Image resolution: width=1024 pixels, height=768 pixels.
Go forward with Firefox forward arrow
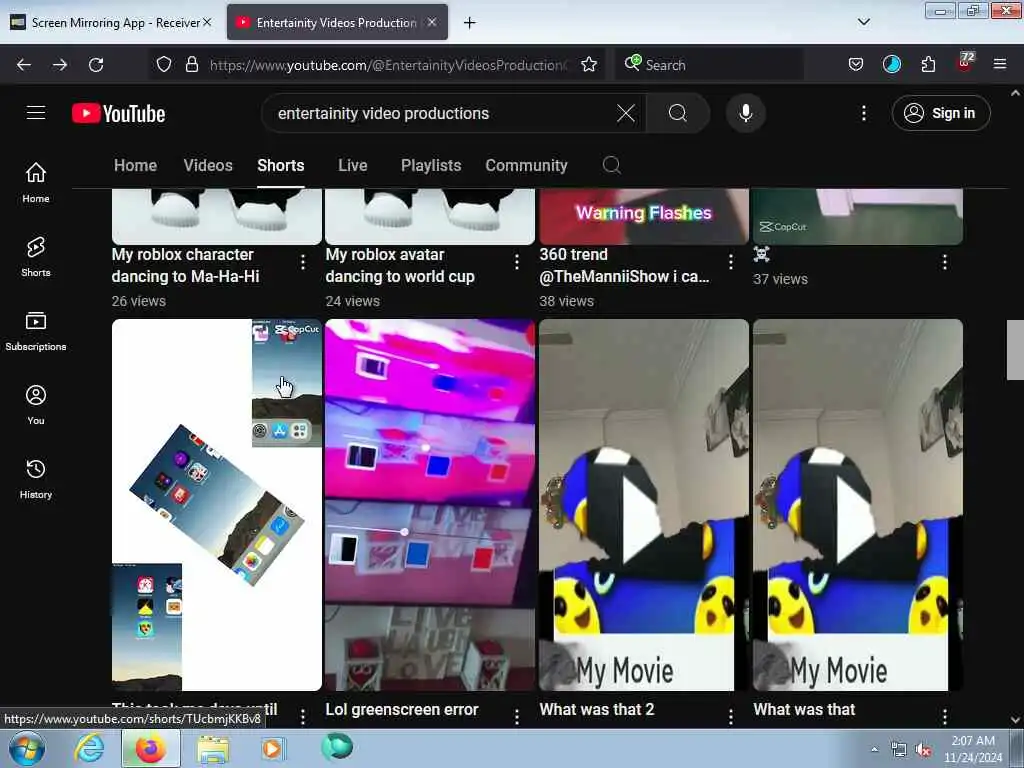click(x=59, y=65)
